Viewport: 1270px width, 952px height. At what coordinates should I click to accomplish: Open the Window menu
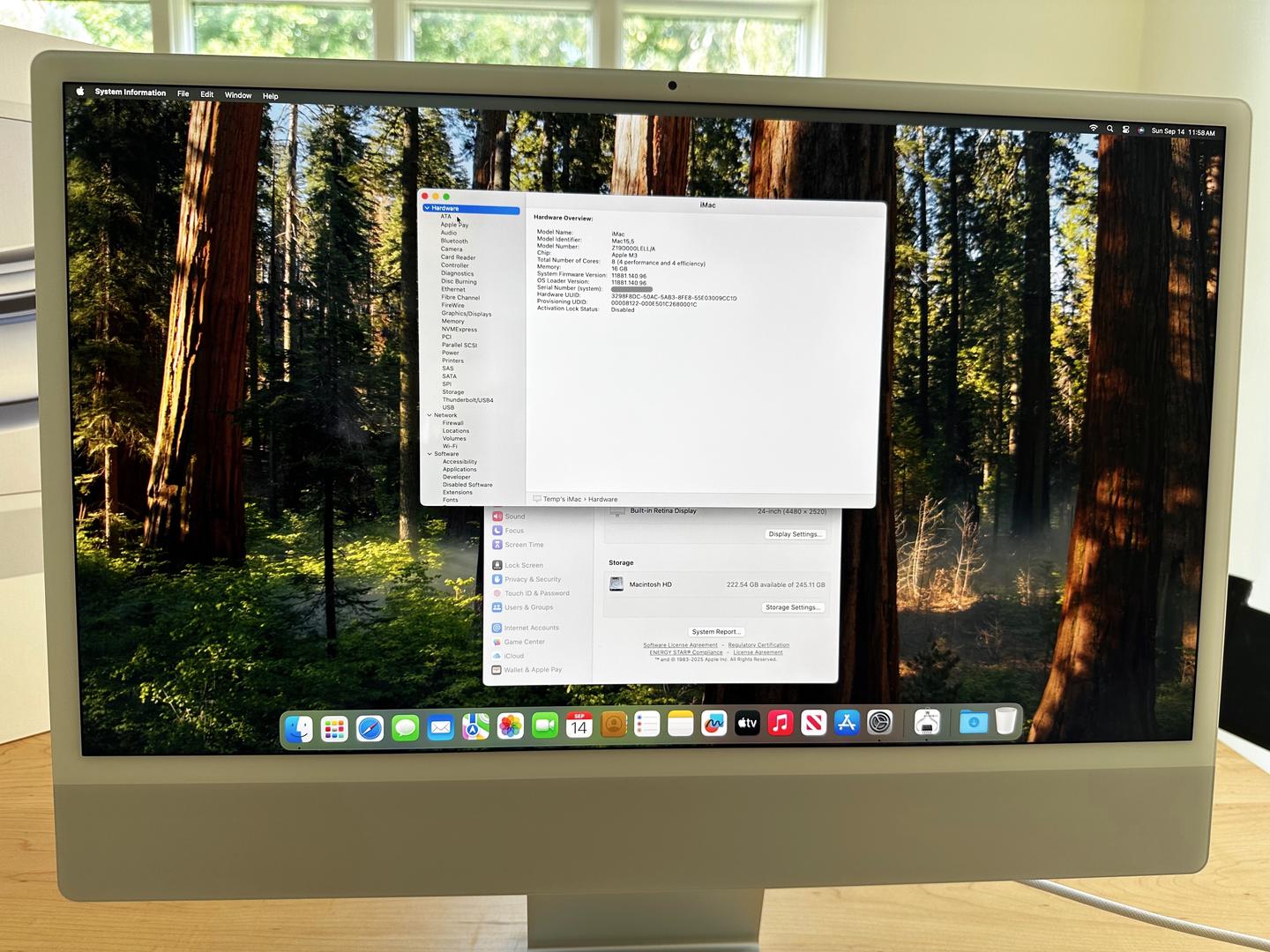point(238,95)
